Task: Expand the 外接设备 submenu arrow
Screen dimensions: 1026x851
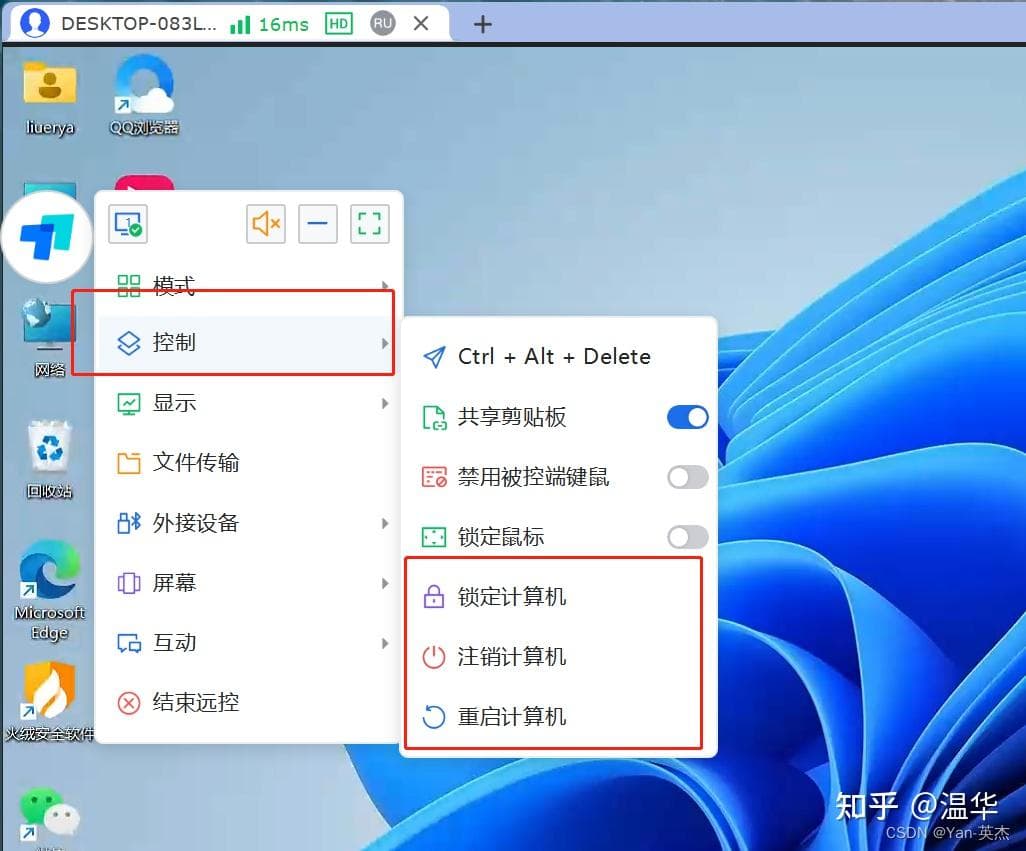Action: [385, 523]
